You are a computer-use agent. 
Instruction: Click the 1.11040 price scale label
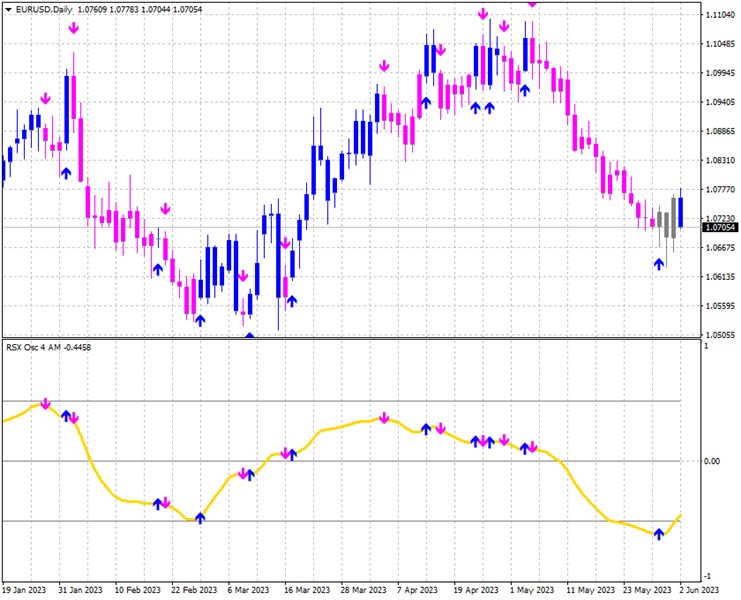tap(720, 15)
